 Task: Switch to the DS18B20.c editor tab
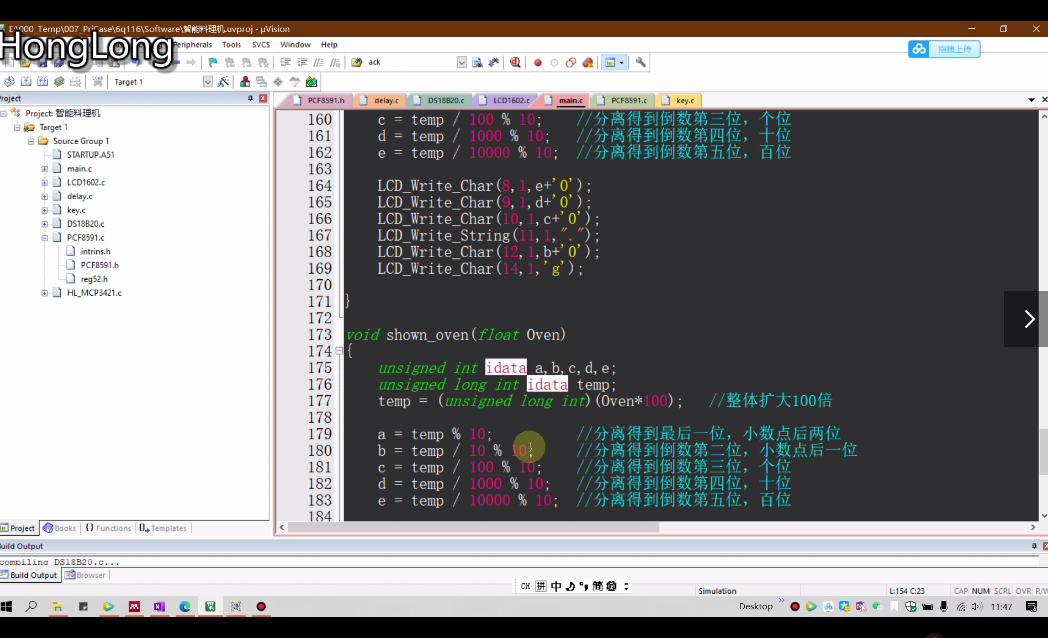point(439,100)
